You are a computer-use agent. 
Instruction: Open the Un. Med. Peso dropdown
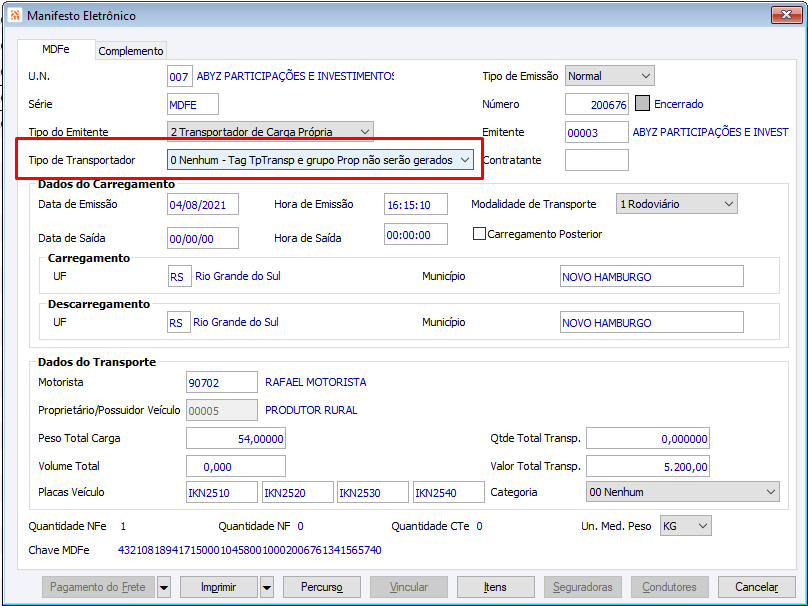(685, 526)
